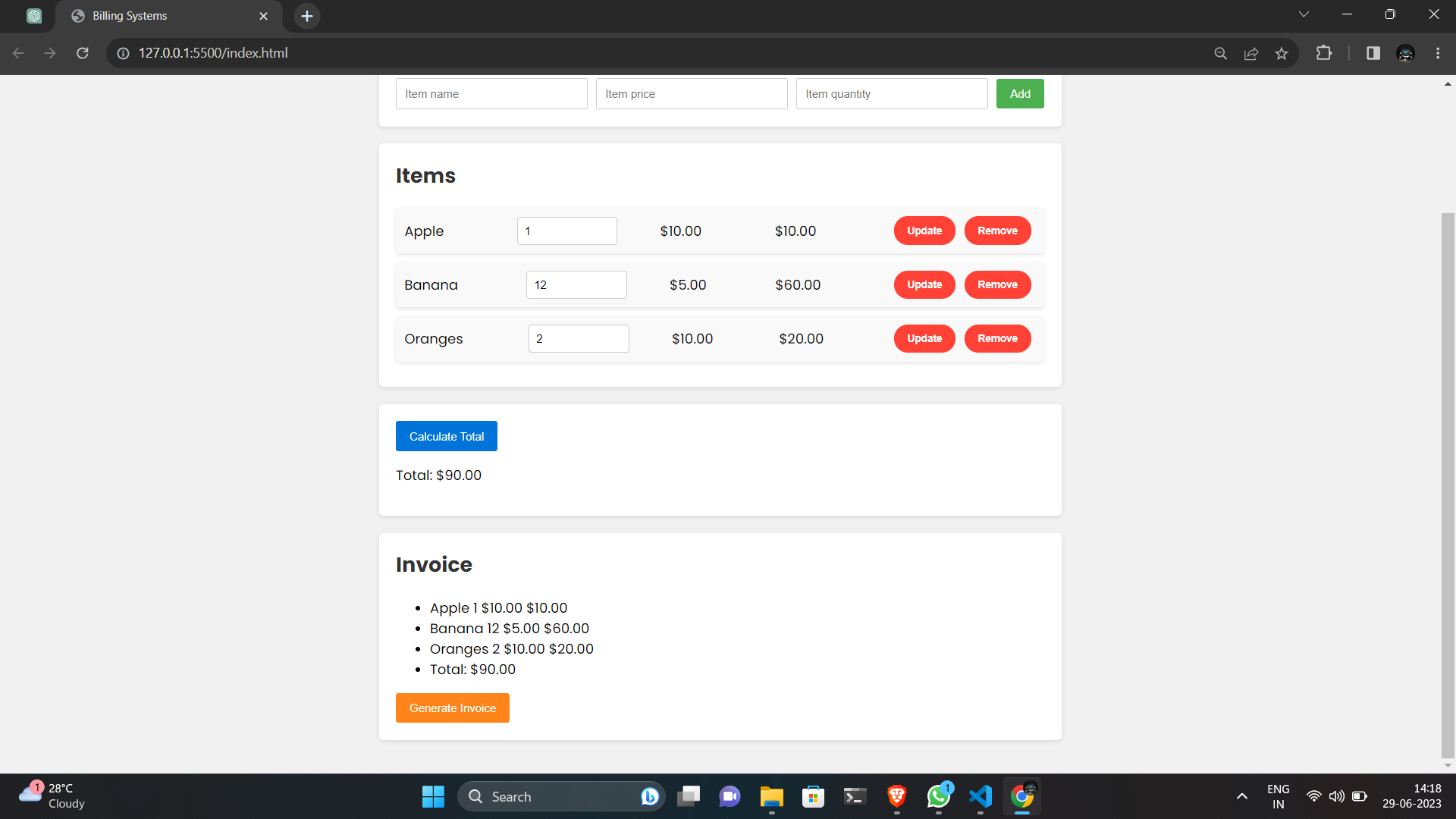Open the side panel icon

tap(1373, 53)
